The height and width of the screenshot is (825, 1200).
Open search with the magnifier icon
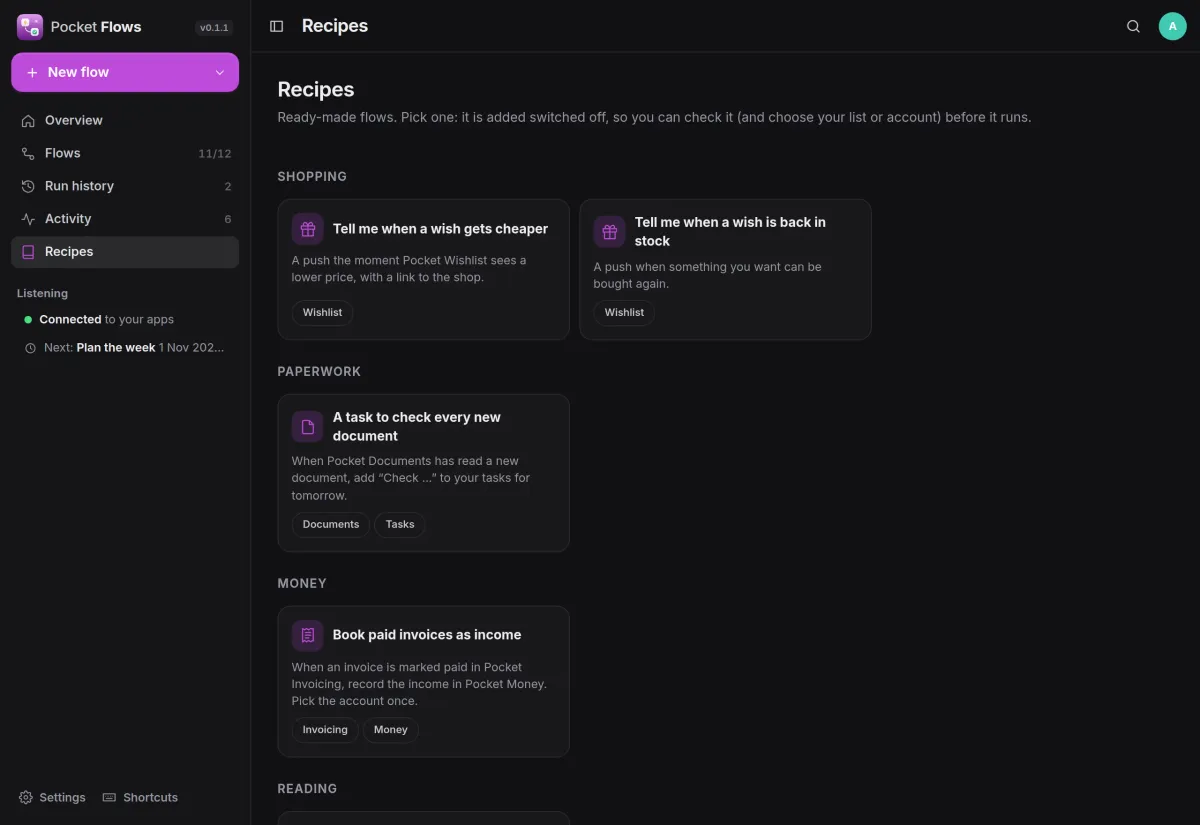(1133, 26)
